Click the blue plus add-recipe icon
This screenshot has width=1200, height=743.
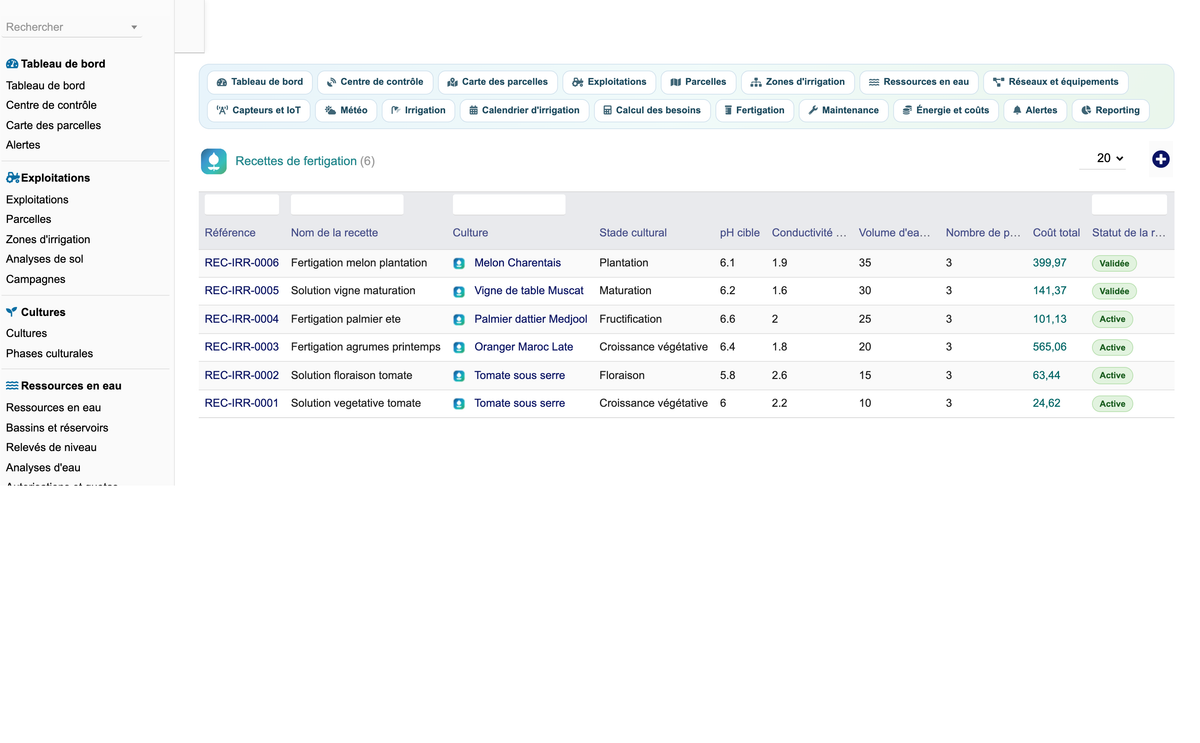1160,159
